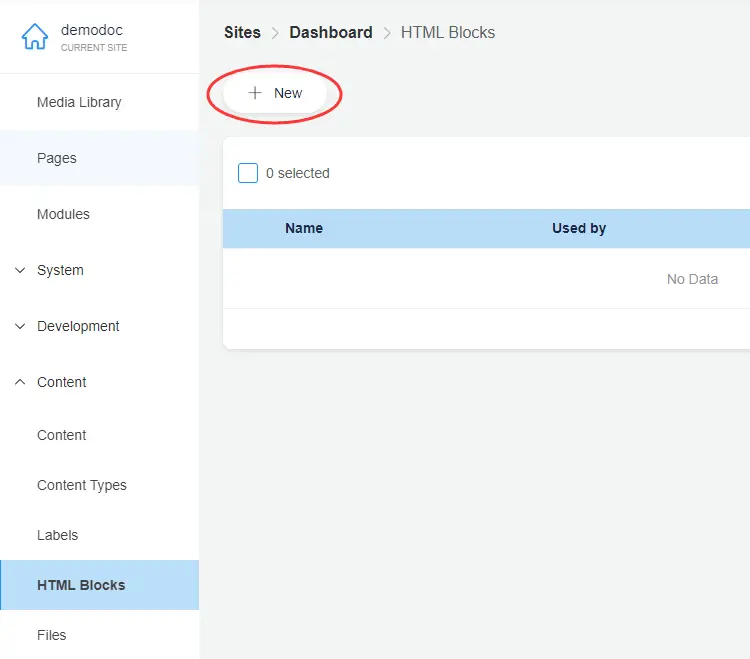Click HTML Blocks in the breadcrumb trail
Viewport: 750px width, 659px height.
[x=447, y=32]
